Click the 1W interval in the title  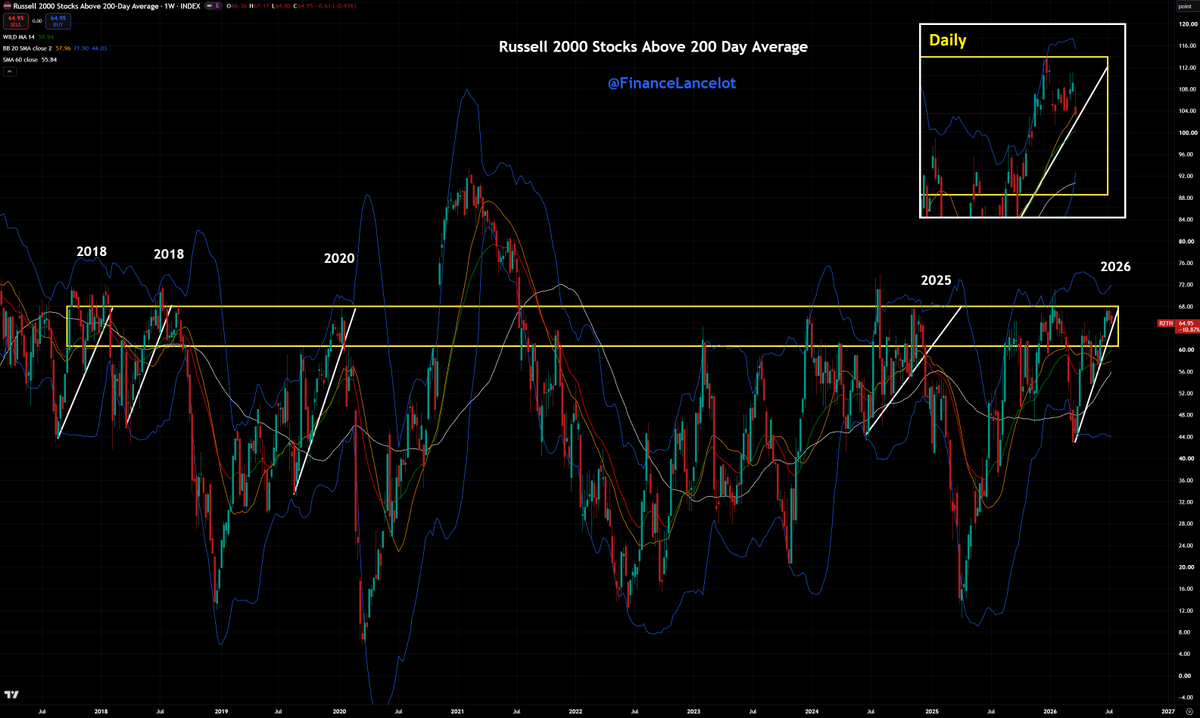170,6
